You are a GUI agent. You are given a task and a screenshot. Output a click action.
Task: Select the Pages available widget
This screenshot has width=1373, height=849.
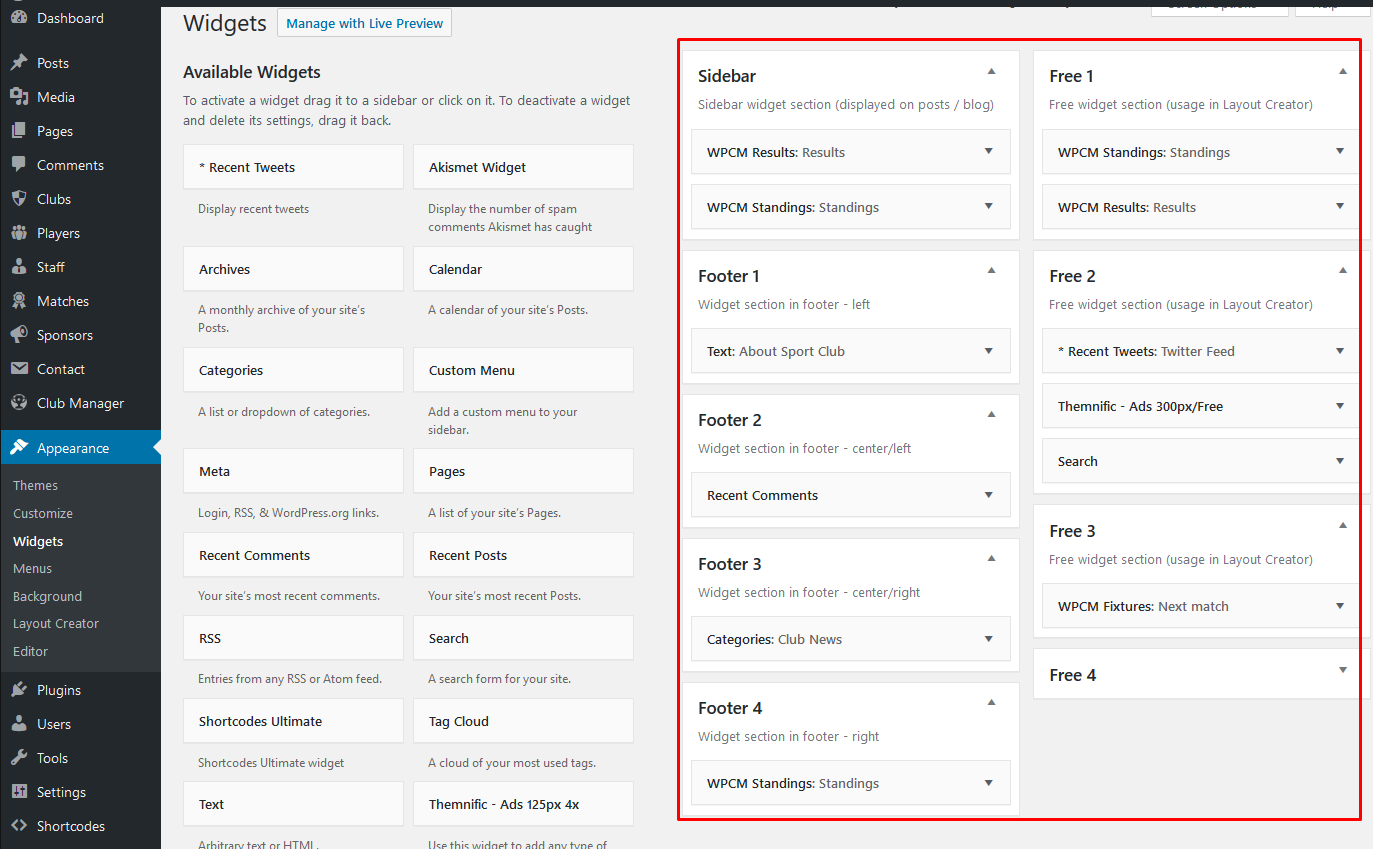[x=523, y=471]
